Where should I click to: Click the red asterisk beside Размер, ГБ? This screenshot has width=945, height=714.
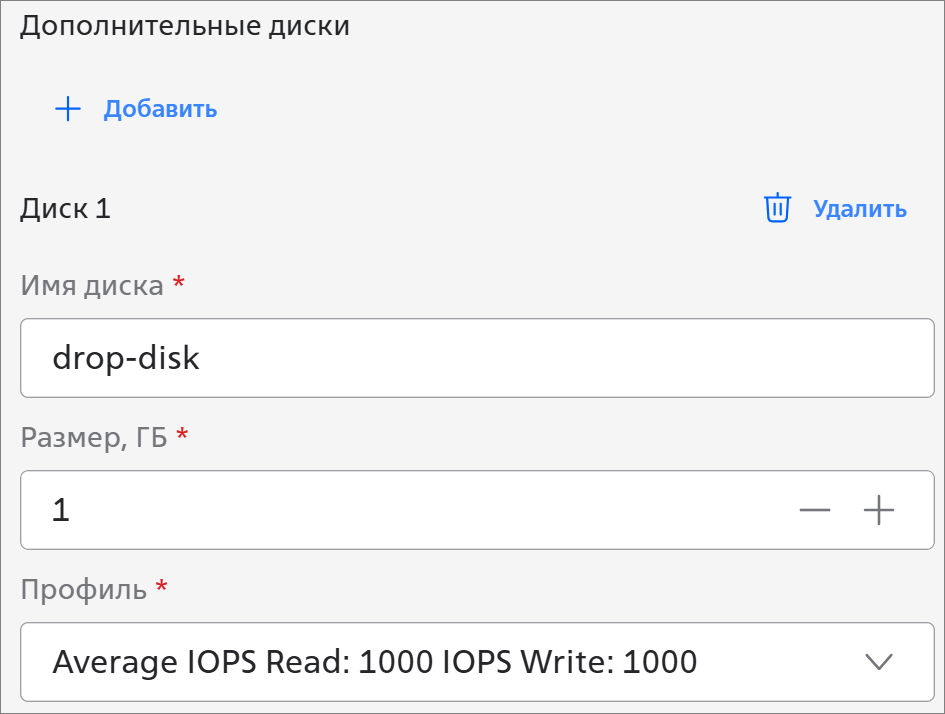(182, 436)
